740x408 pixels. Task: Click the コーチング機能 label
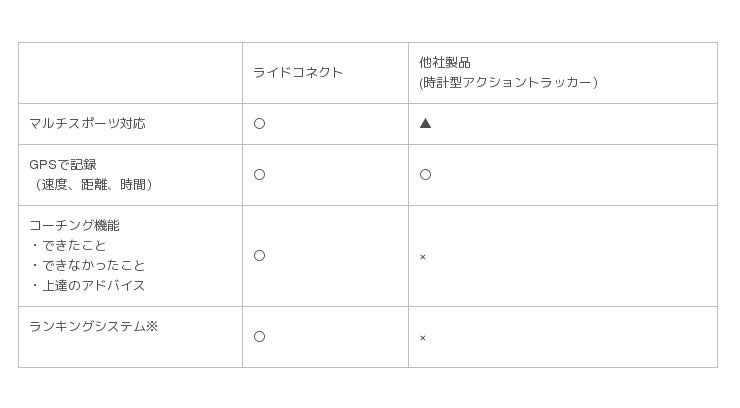pos(74,226)
